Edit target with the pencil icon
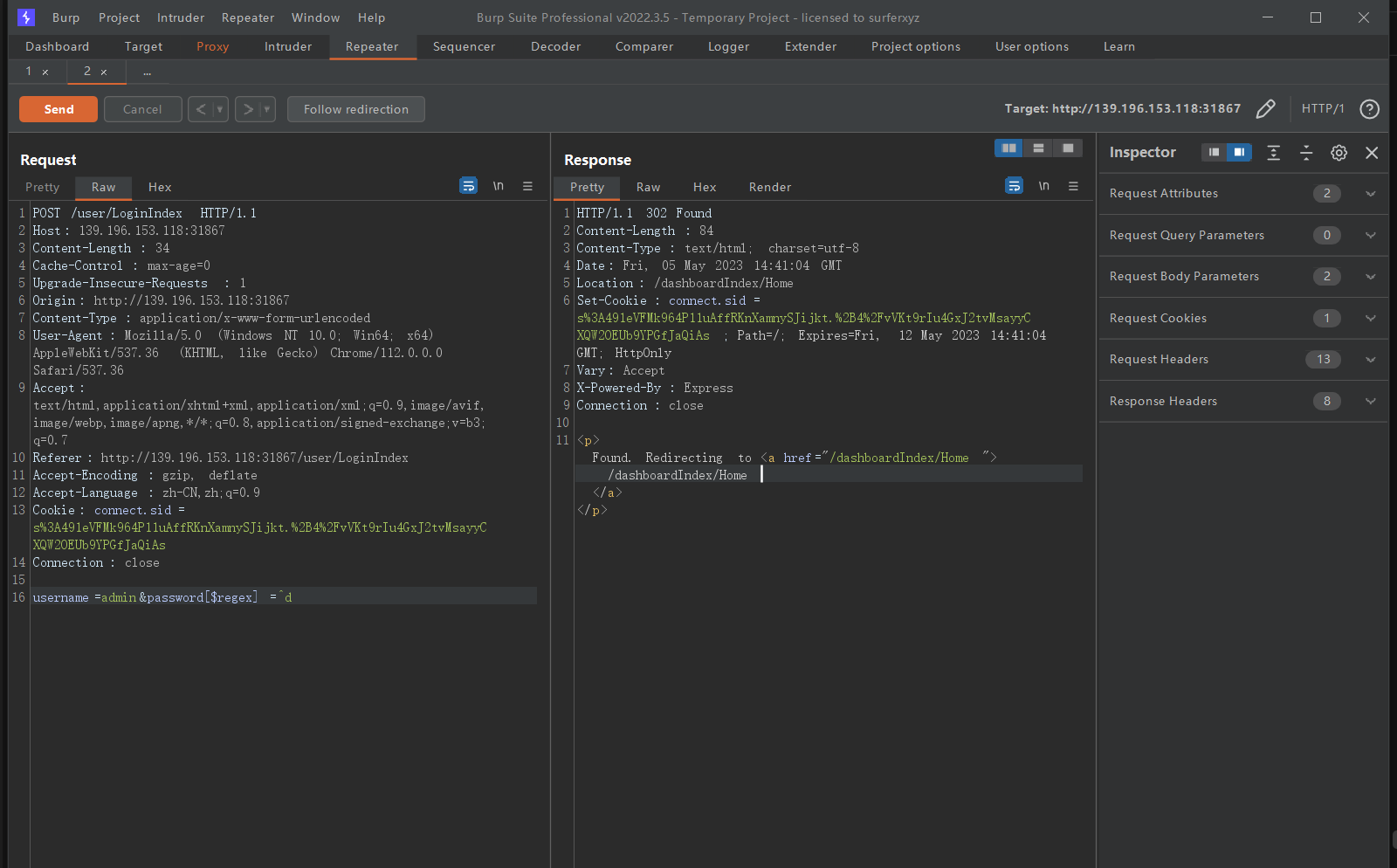The width and height of the screenshot is (1397, 868). click(1265, 109)
